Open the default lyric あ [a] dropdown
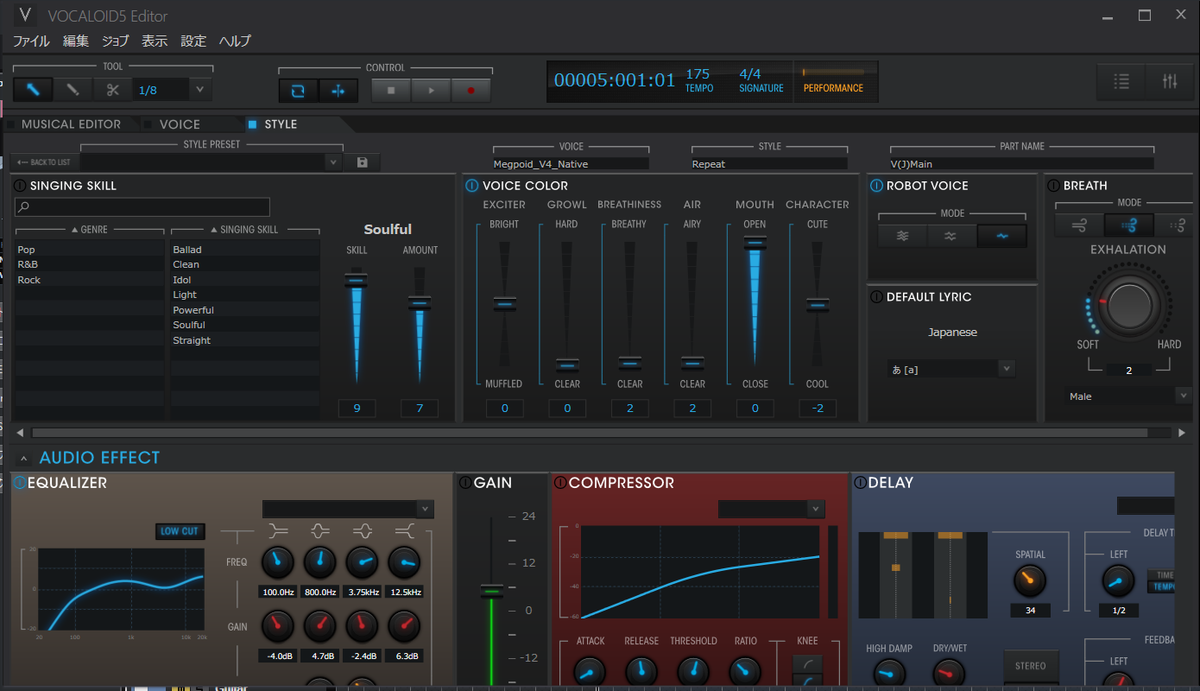Screen dimensions: 1200x691 coord(1005,369)
